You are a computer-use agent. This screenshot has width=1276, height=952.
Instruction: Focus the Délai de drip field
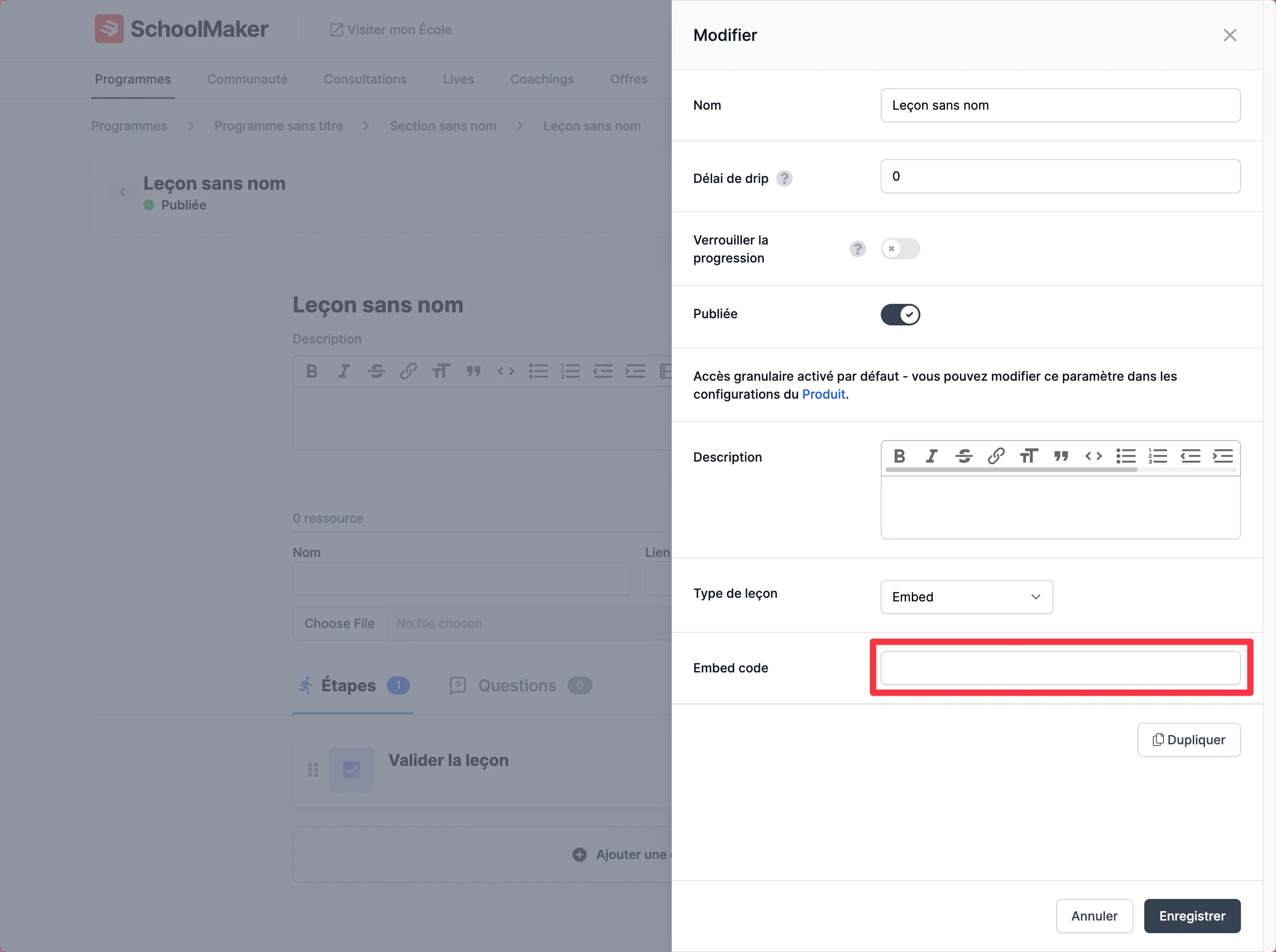[1061, 176]
